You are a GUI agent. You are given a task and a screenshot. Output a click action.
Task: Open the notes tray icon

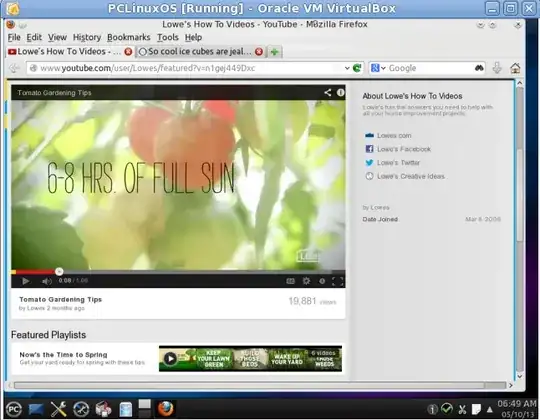476,409
